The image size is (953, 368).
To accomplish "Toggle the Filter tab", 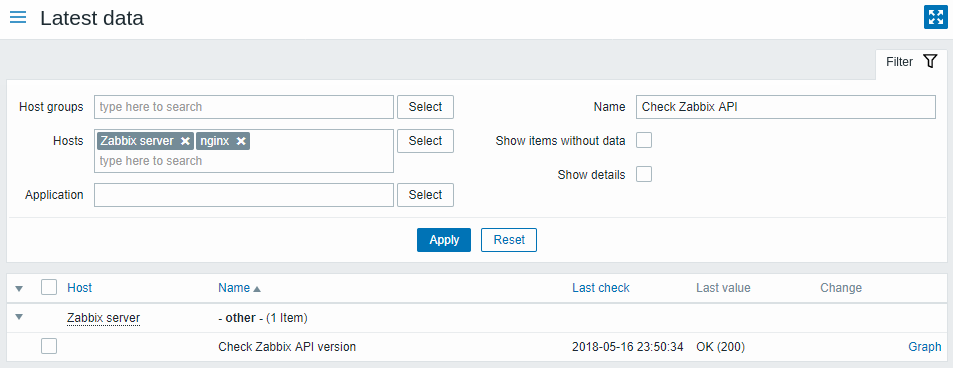I will click(x=911, y=62).
